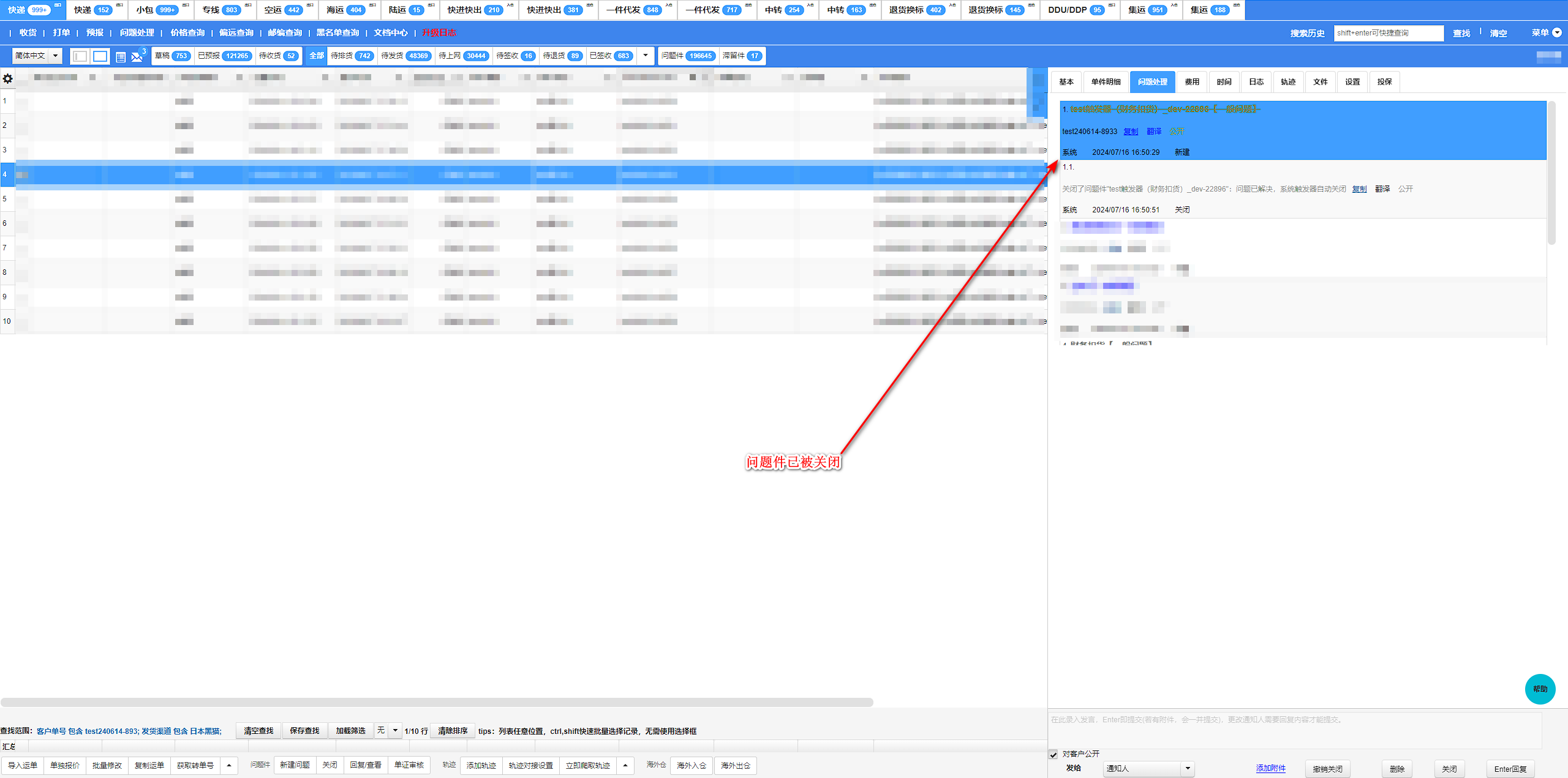Select the 专线 803 top tab
Image resolution: width=1568 pixels, height=778 pixels.
tap(225, 10)
